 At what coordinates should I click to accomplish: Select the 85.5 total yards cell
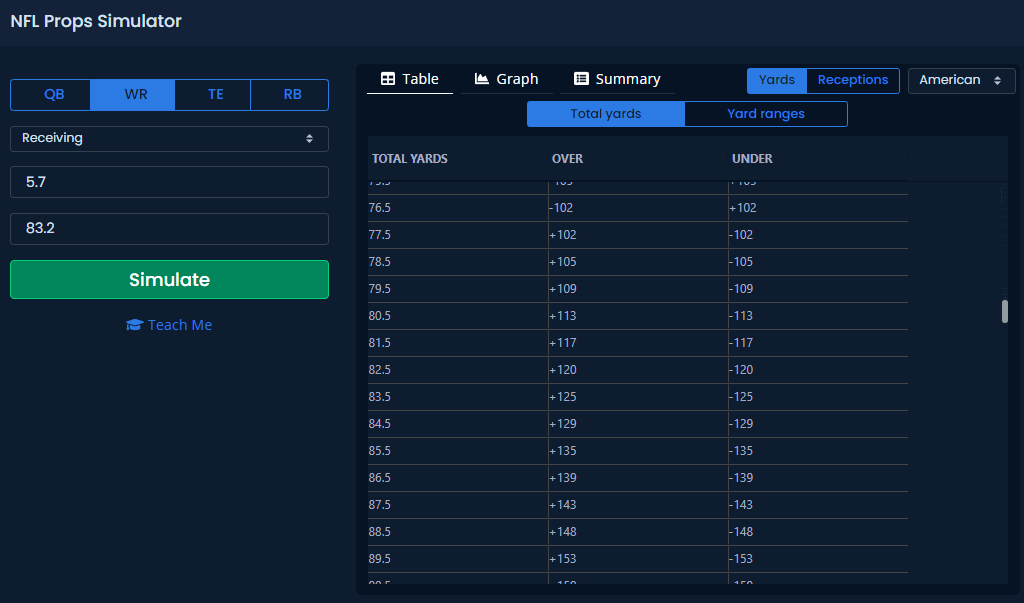(458, 451)
